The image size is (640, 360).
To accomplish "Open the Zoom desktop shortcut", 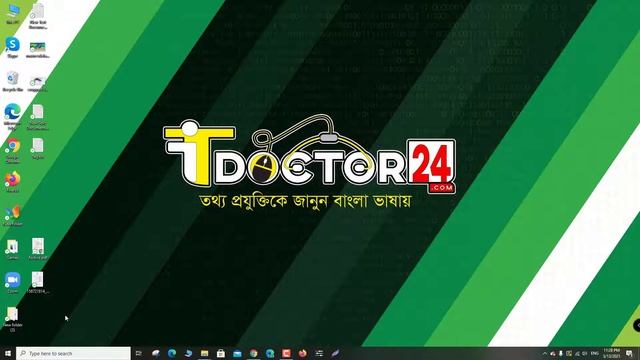I will point(13,282).
